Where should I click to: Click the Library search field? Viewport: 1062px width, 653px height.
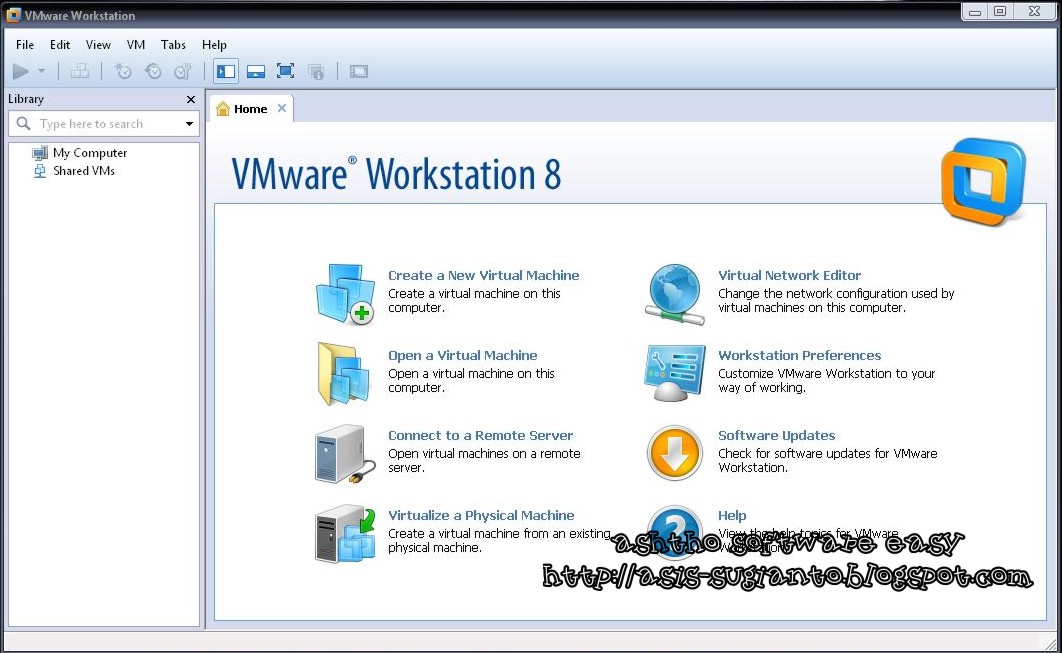[x=104, y=124]
